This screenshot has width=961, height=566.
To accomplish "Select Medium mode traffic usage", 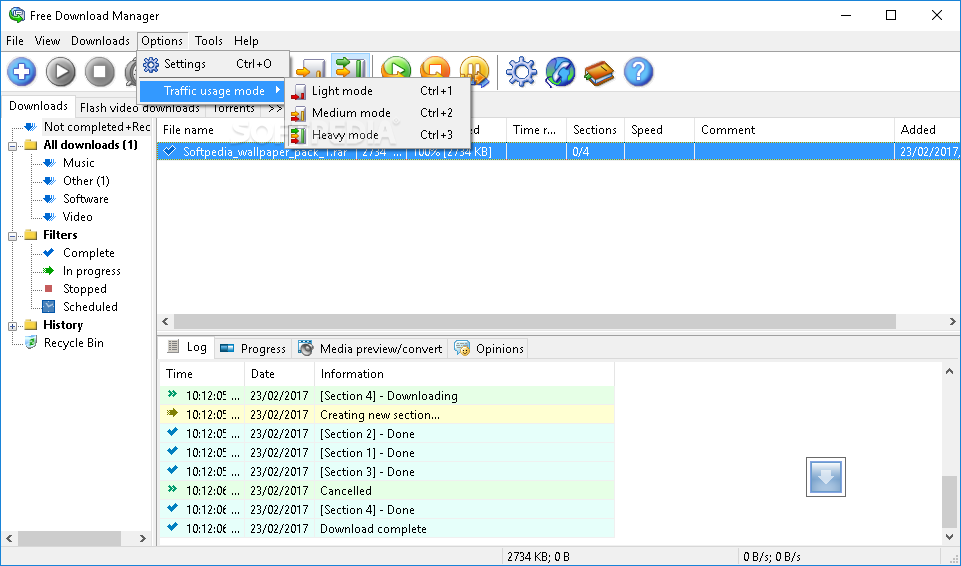I will tap(378, 113).
